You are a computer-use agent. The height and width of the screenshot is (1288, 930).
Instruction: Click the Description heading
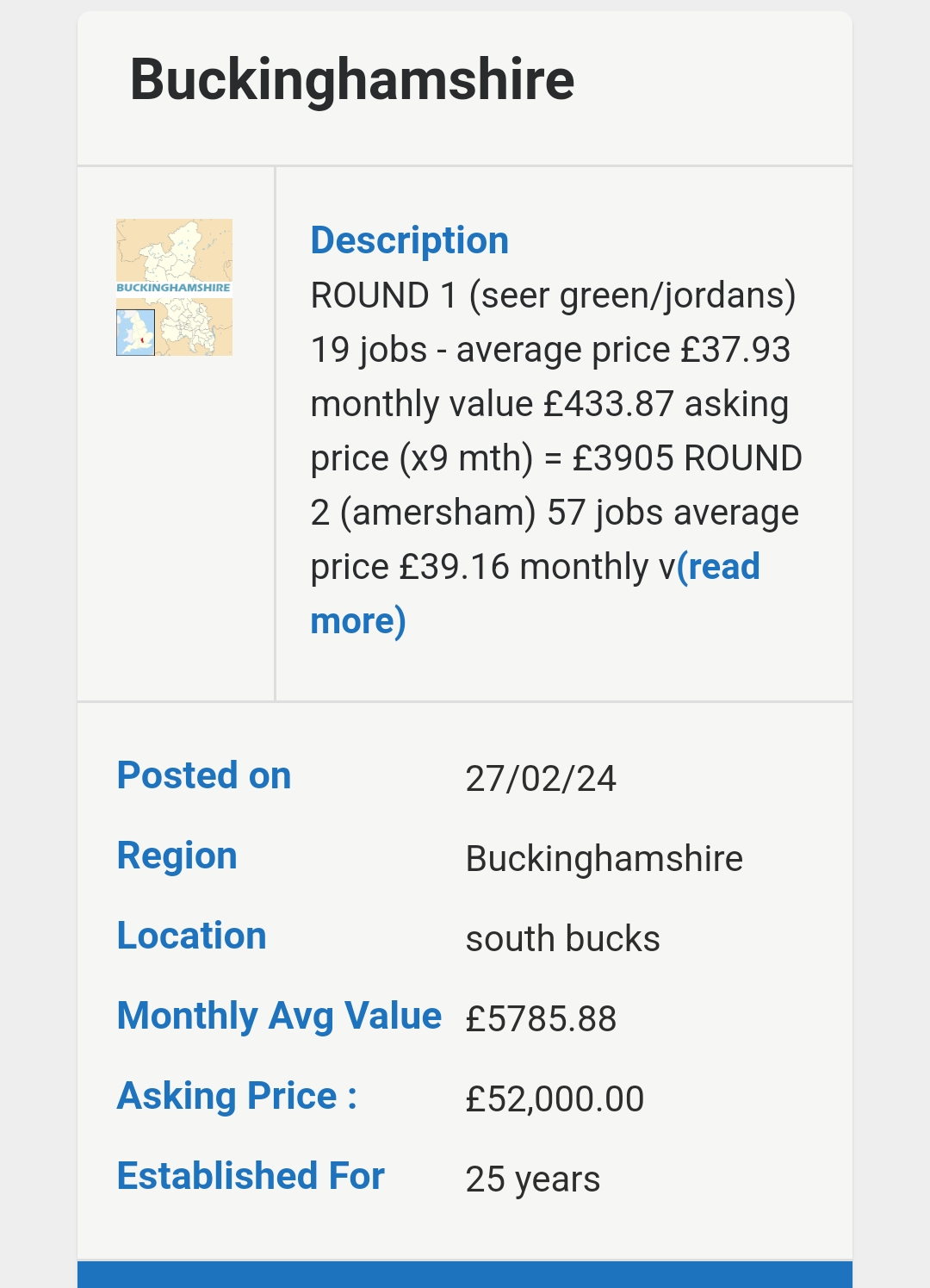pyautogui.click(x=410, y=240)
